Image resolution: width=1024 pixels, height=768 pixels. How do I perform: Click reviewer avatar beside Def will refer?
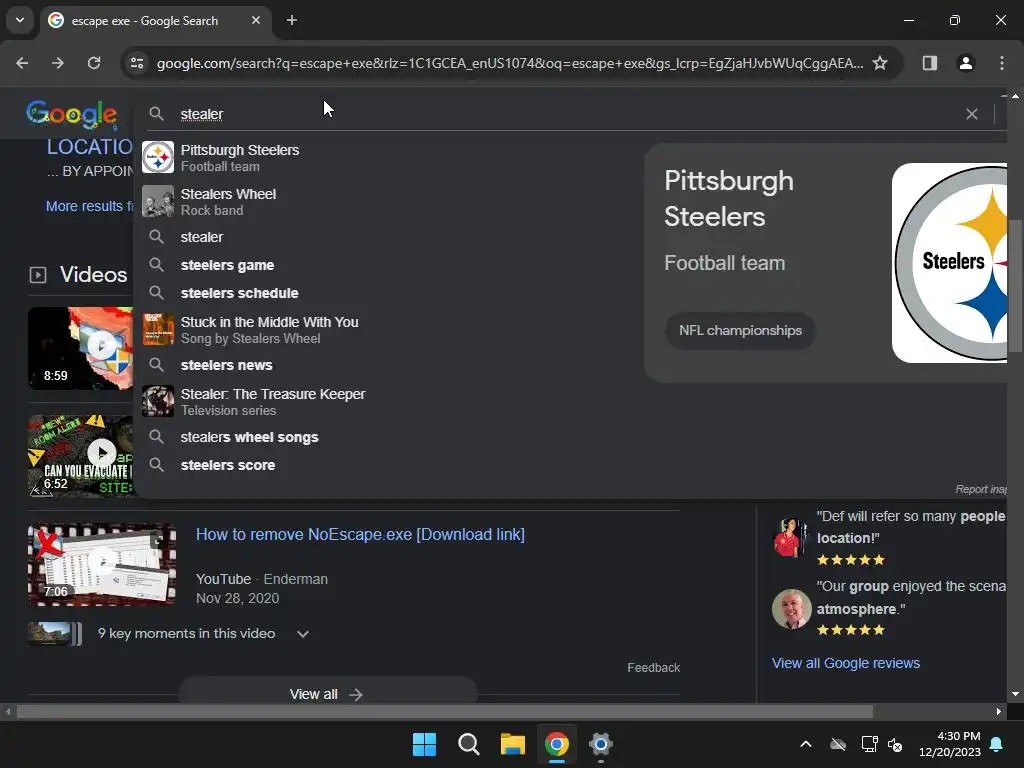(x=792, y=537)
